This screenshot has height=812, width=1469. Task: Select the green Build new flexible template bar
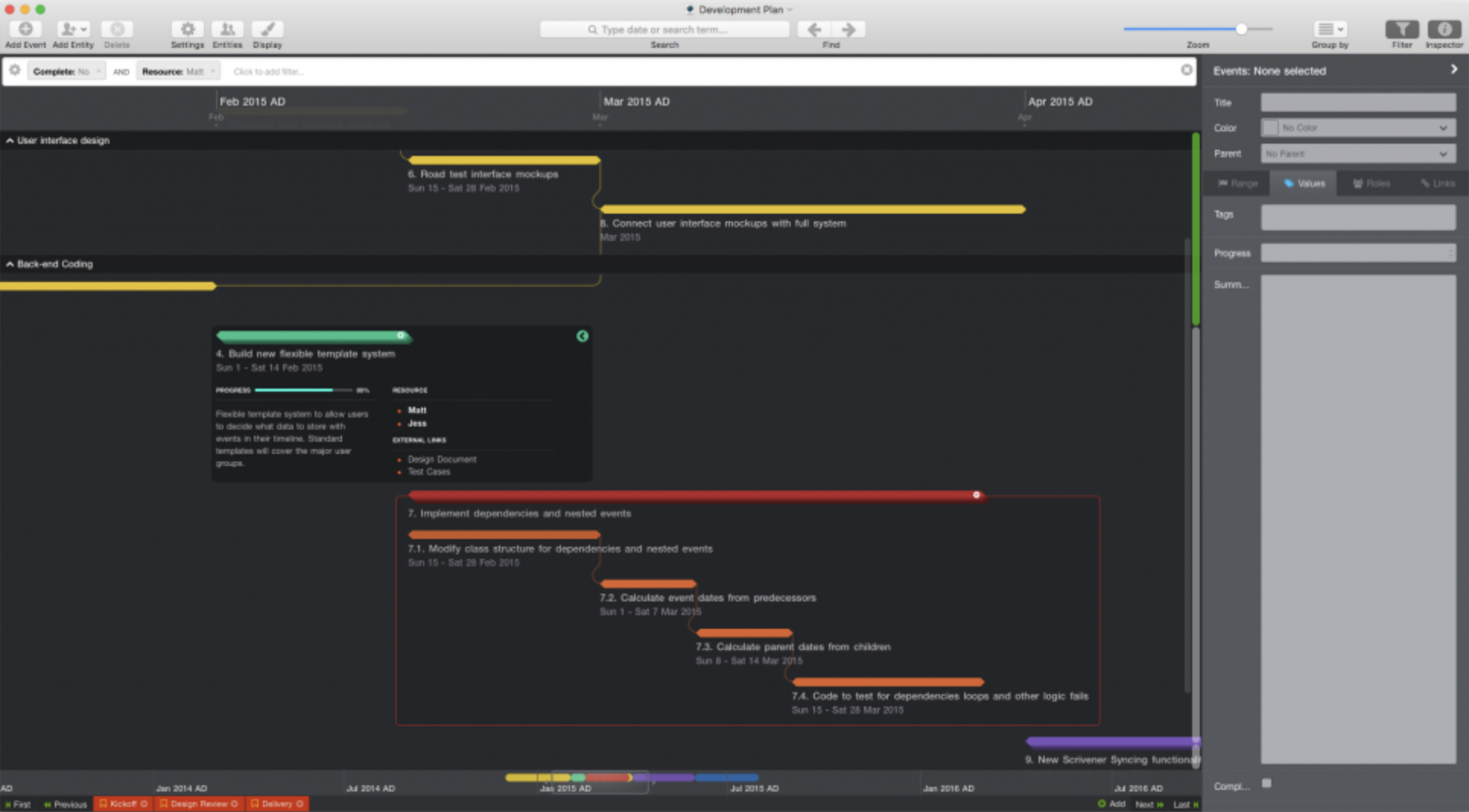[313, 336]
